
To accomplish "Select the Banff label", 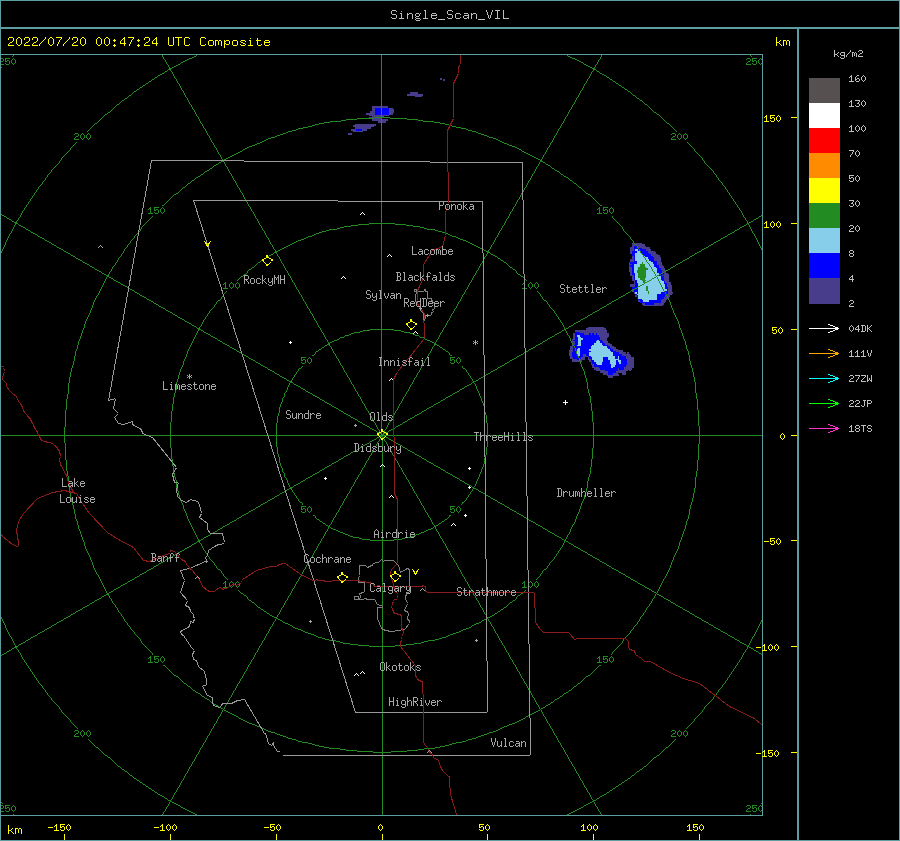I will pyautogui.click(x=165, y=557).
